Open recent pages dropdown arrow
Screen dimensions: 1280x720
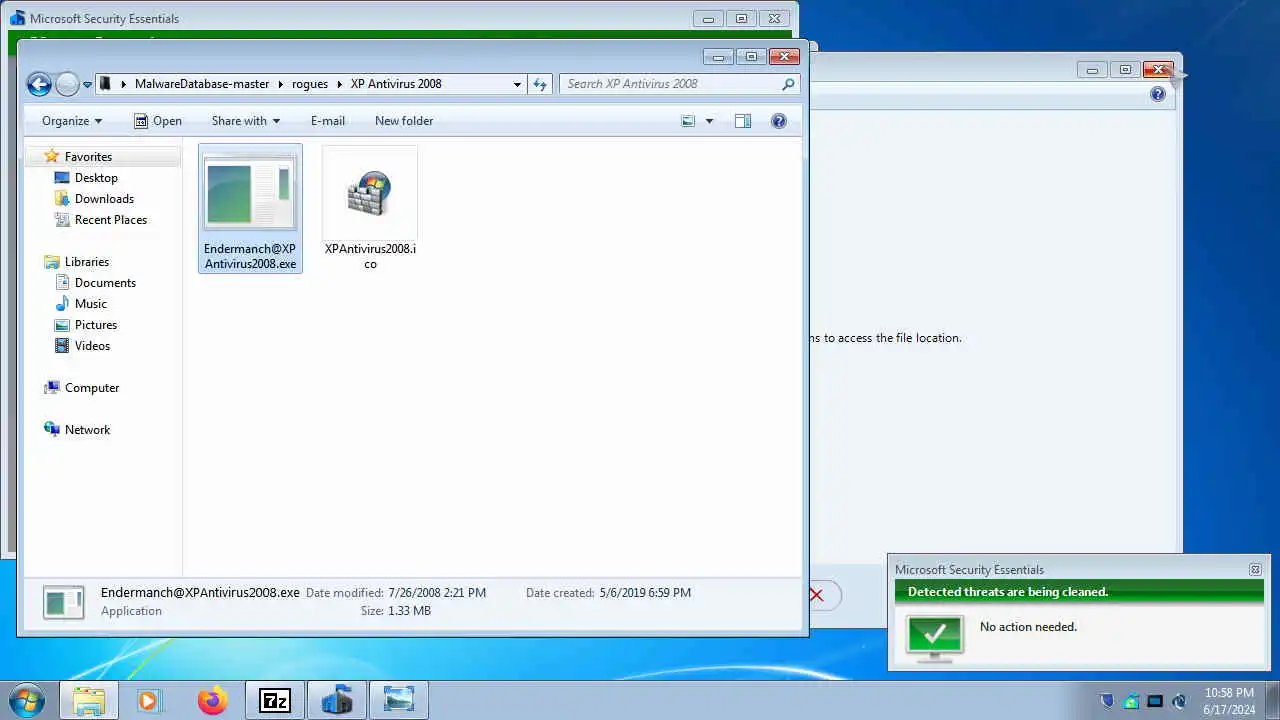tap(87, 85)
